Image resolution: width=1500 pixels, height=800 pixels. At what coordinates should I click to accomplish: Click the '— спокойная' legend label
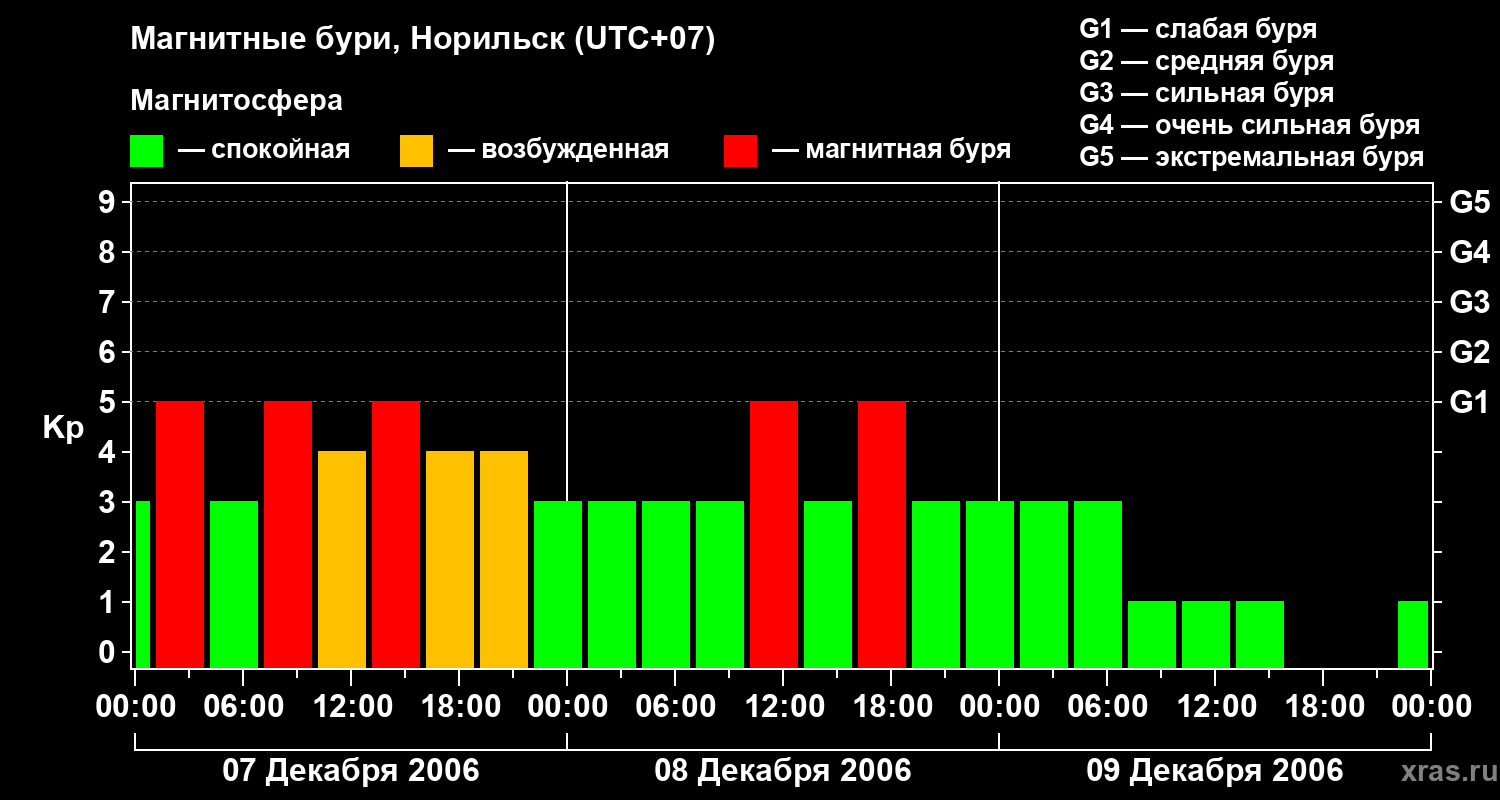click(x=264, y=150)
